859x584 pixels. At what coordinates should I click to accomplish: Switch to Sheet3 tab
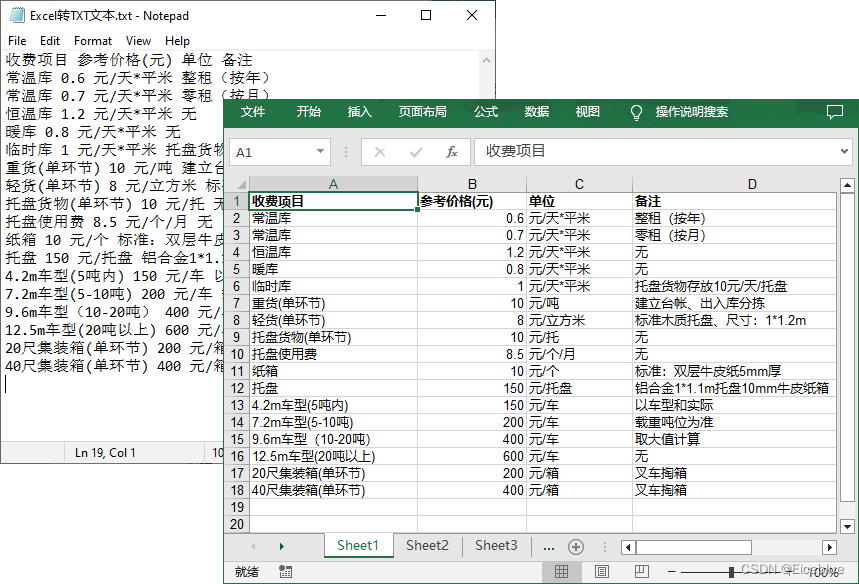[x=496, y=546]
